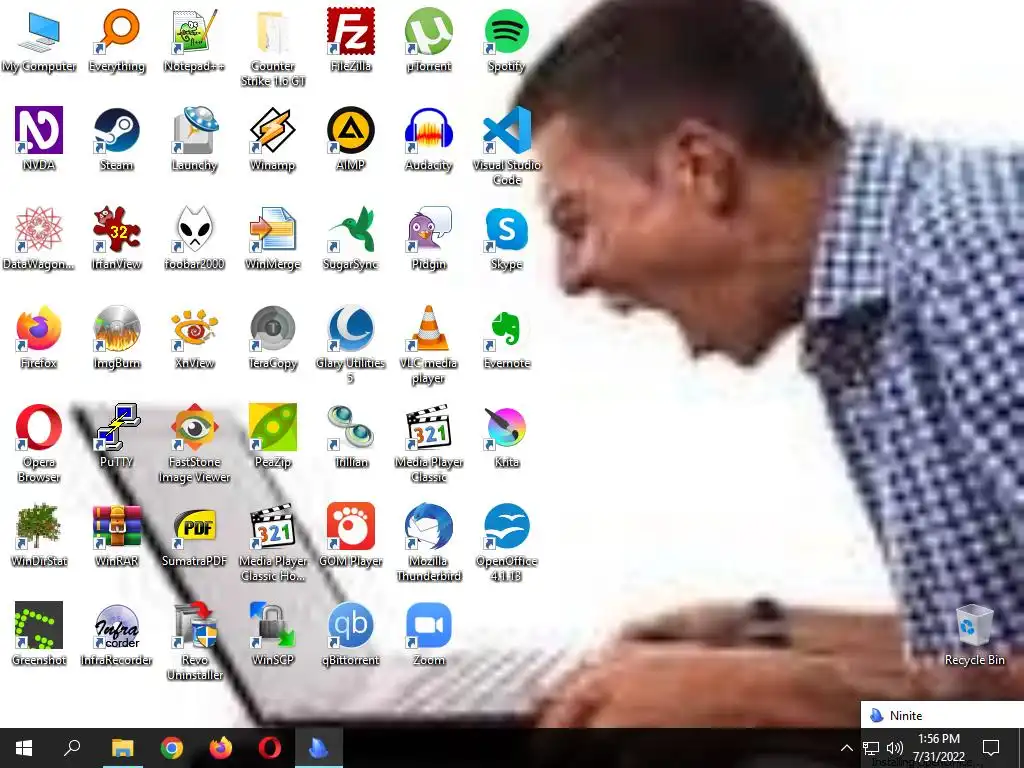
Task: Select the Skype desktop shortcut
Action: 506,238
